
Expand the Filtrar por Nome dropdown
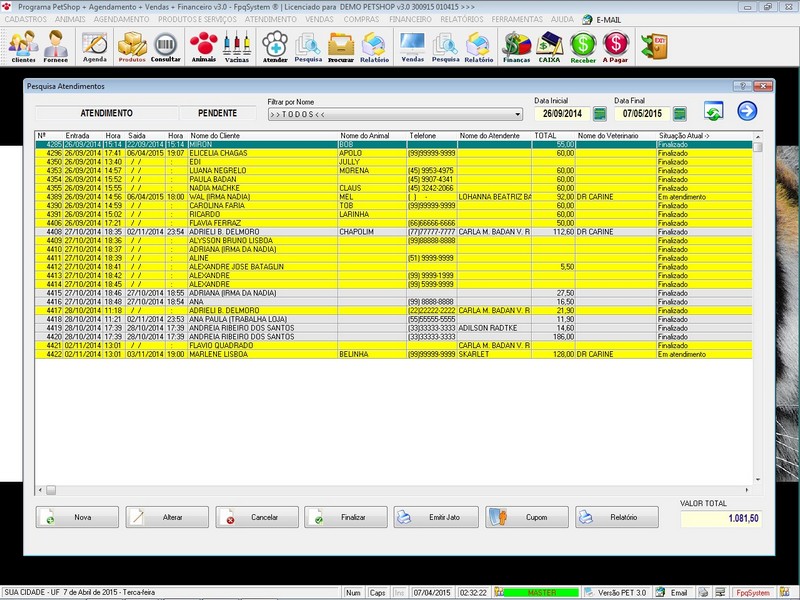[x=518, y=114]
